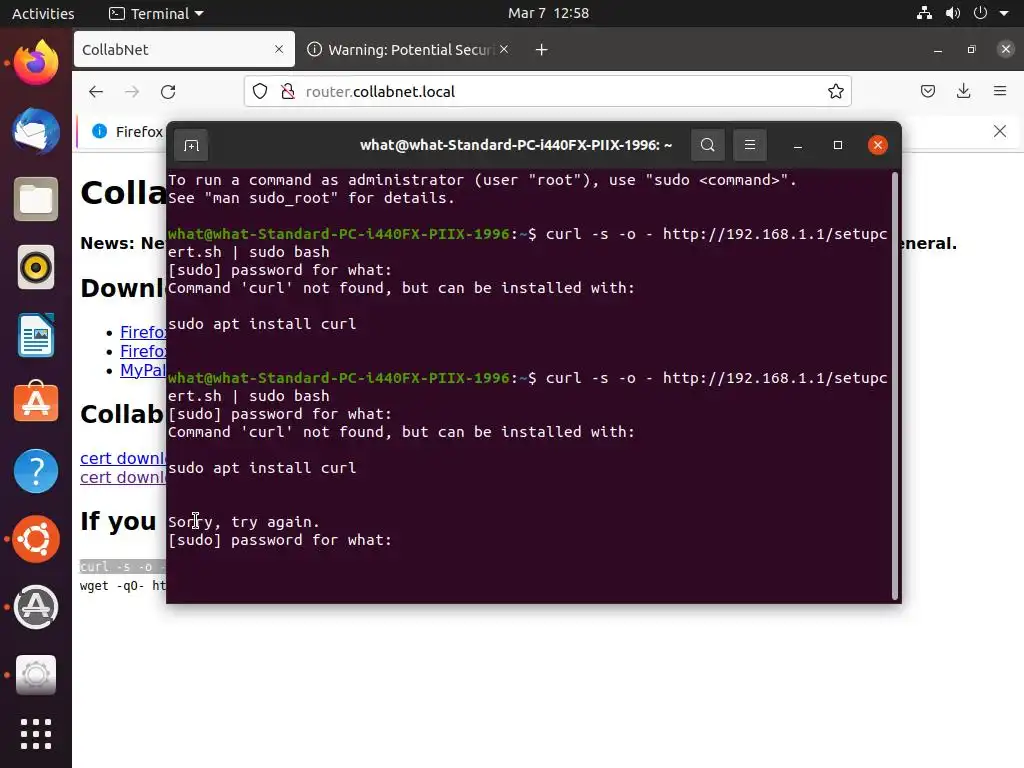This screenshot has height=768, width=1024.
Task: Open the network status icon in the top bar
Action: pos(924,13)
